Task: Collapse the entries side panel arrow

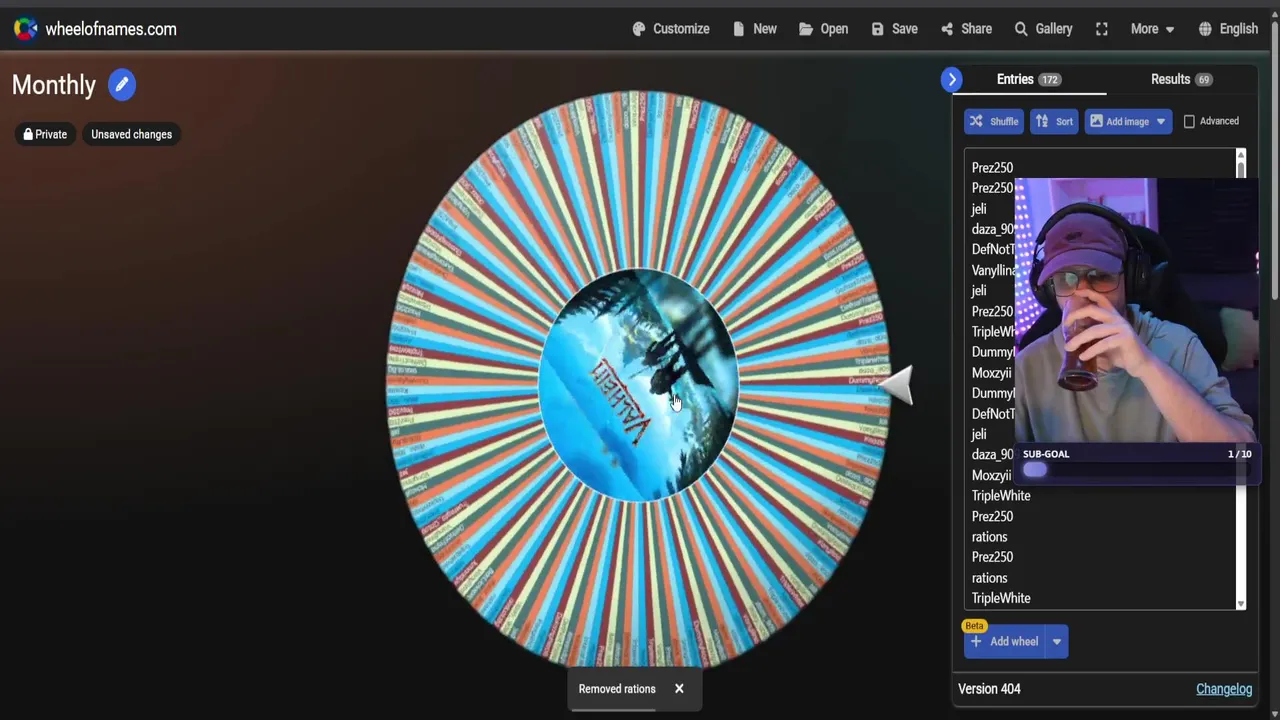Action: 952,79
